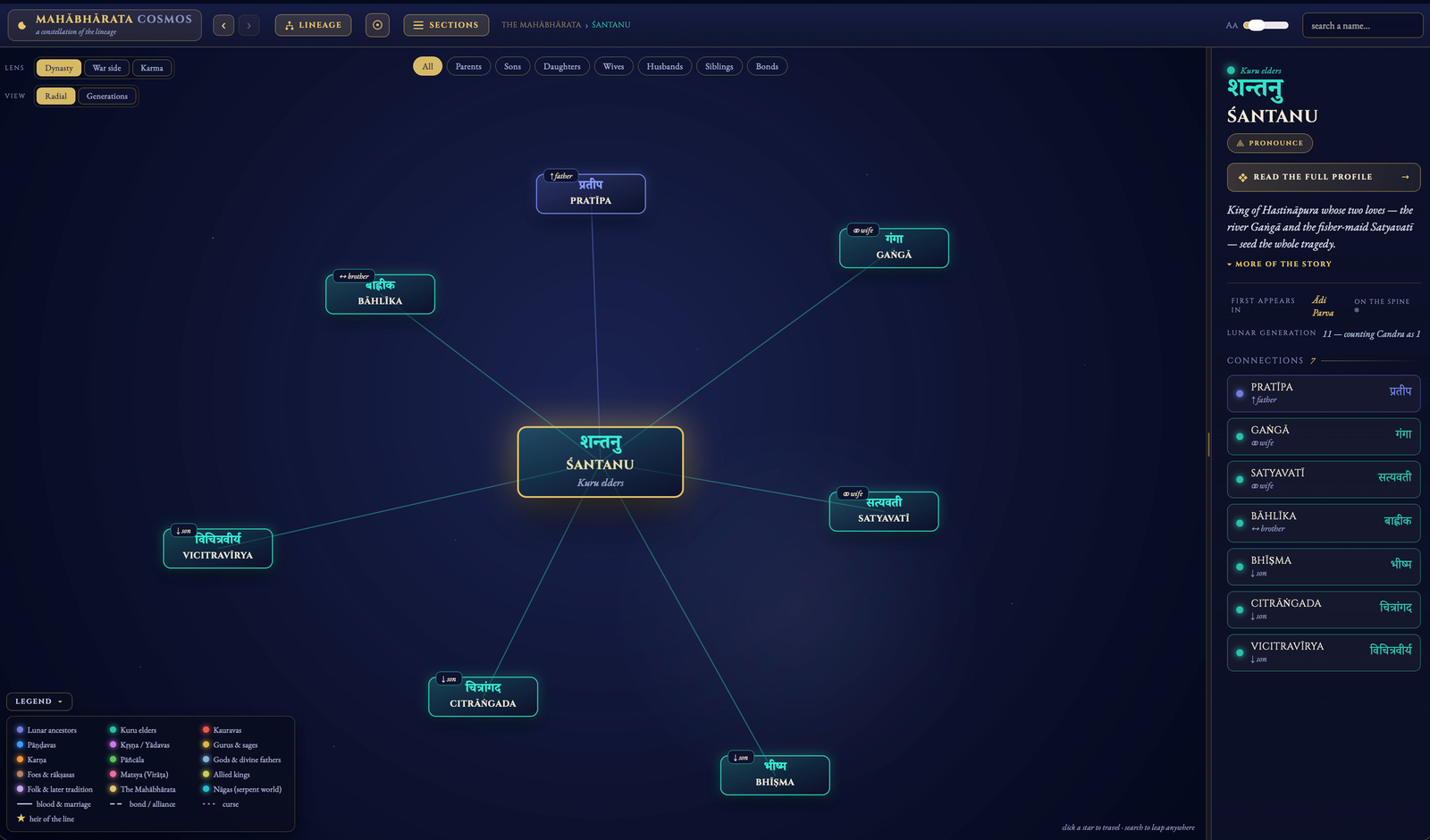The image size is (1430, 840).
Task: Collapse the Legend panel
Action: 39,701
